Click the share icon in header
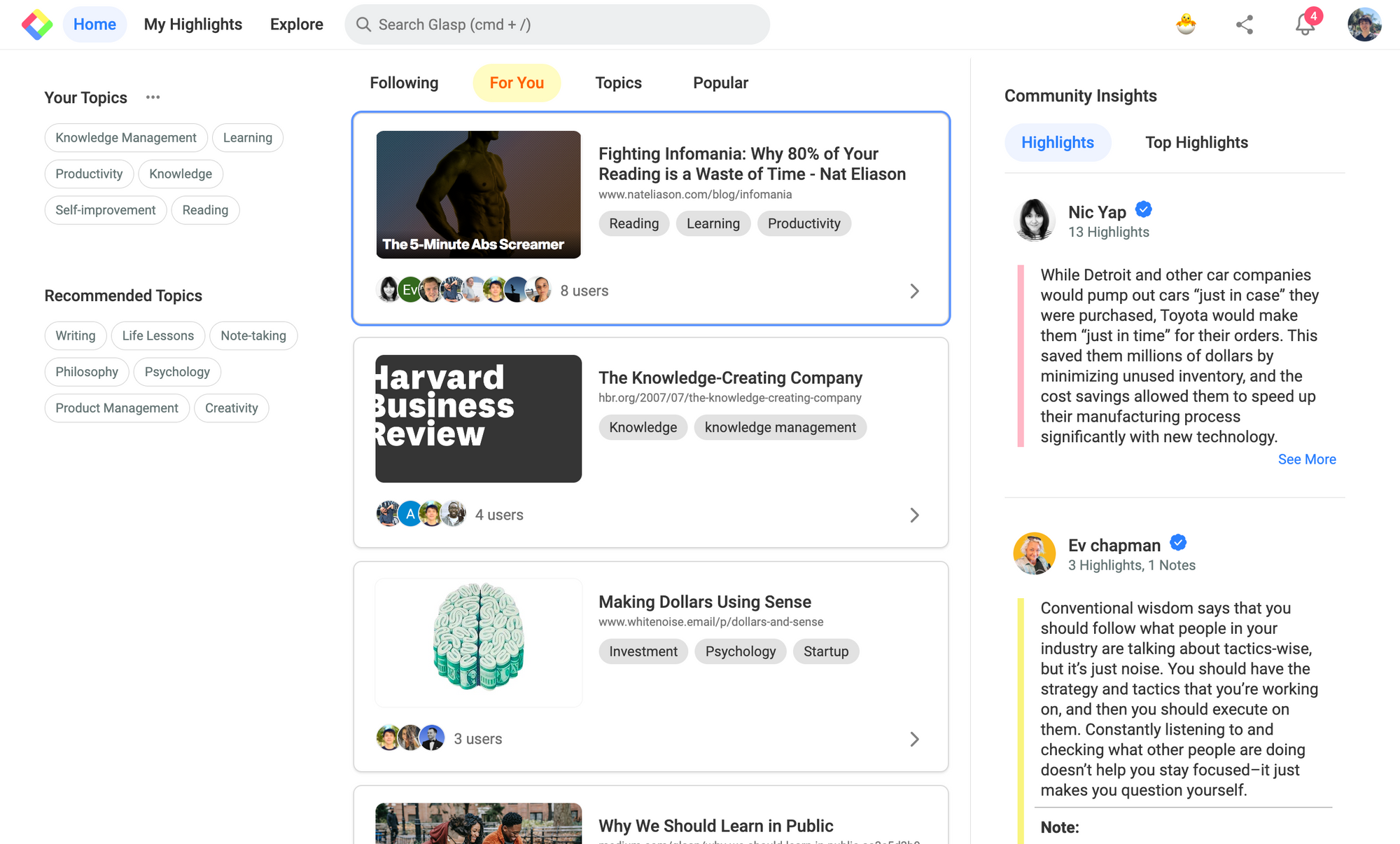 coord(1245,25)
